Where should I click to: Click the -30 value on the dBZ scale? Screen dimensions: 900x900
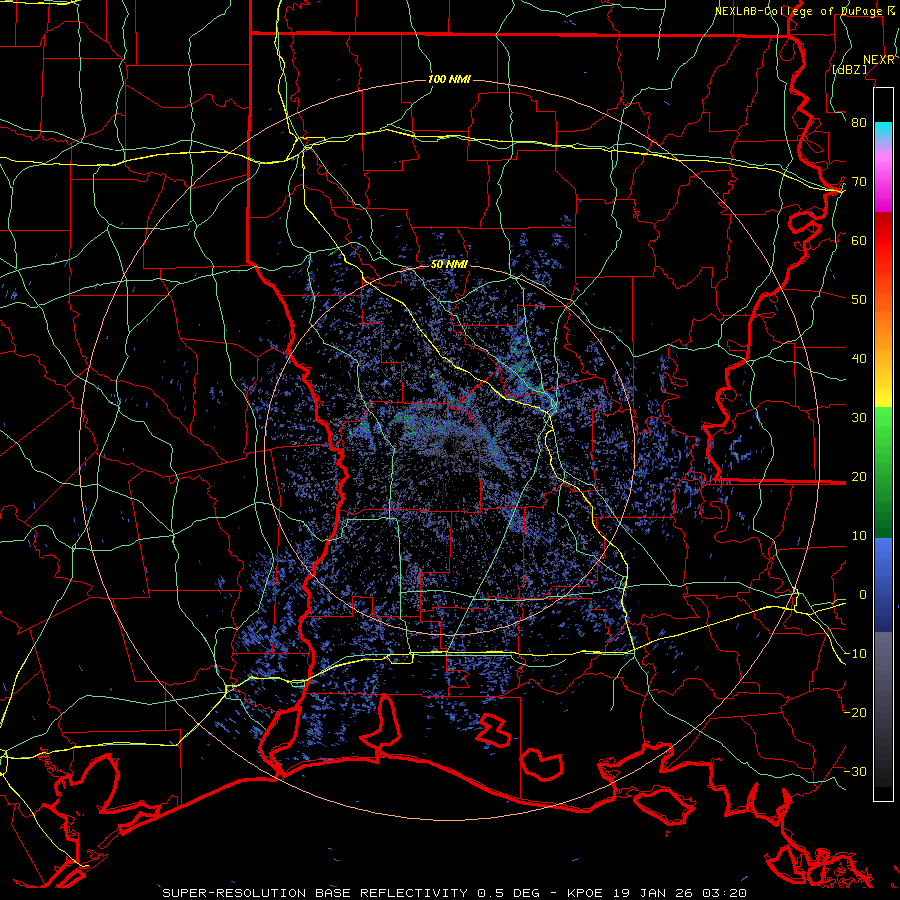855,771
